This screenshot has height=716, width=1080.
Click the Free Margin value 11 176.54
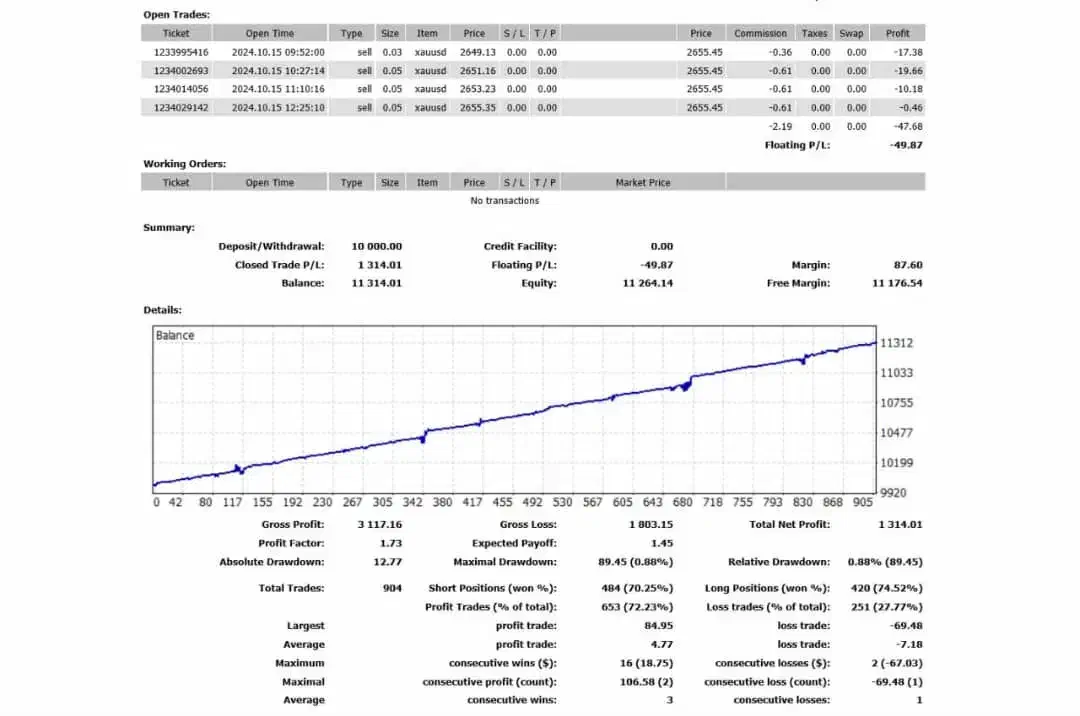895,283
